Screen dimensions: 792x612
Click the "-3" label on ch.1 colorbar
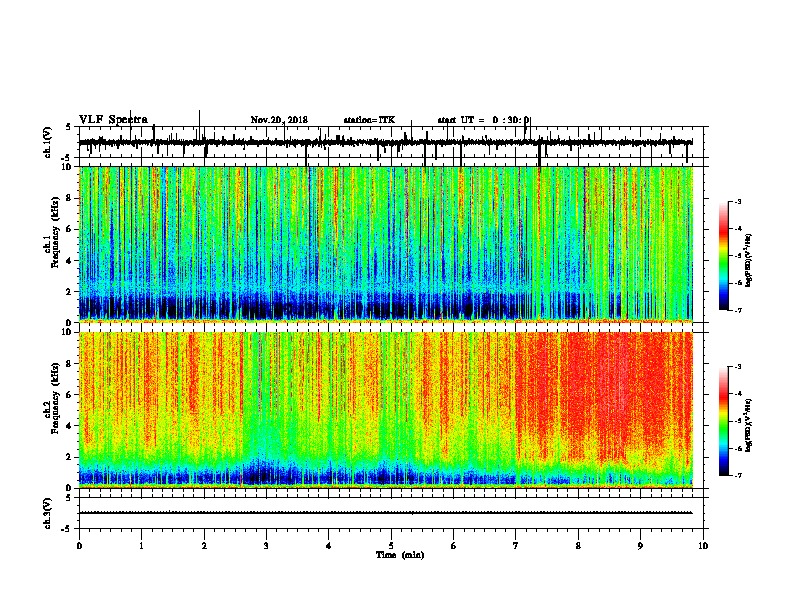click(x=737, y=201)
